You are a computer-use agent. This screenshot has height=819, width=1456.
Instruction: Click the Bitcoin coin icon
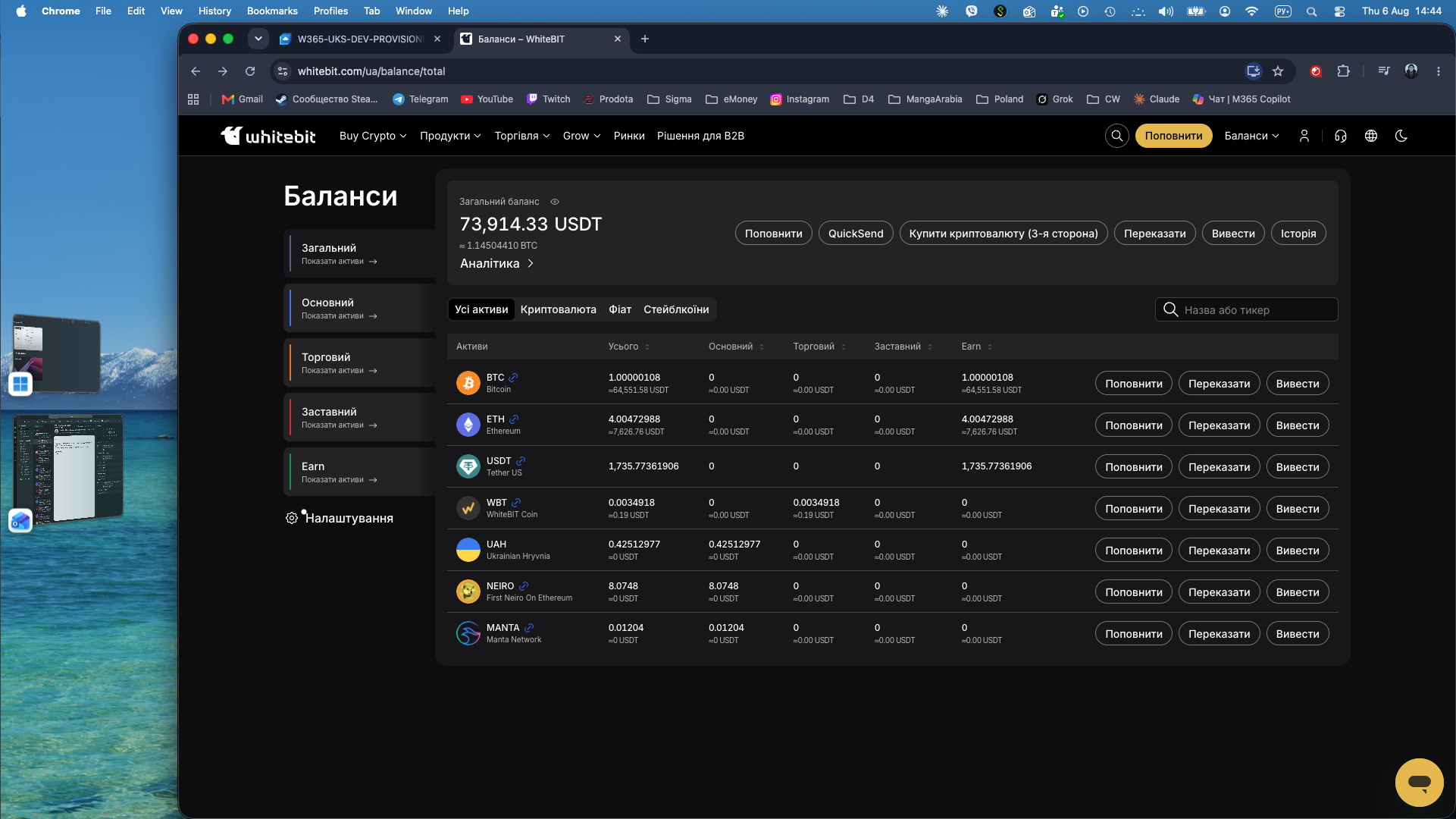tap(468, 383)
